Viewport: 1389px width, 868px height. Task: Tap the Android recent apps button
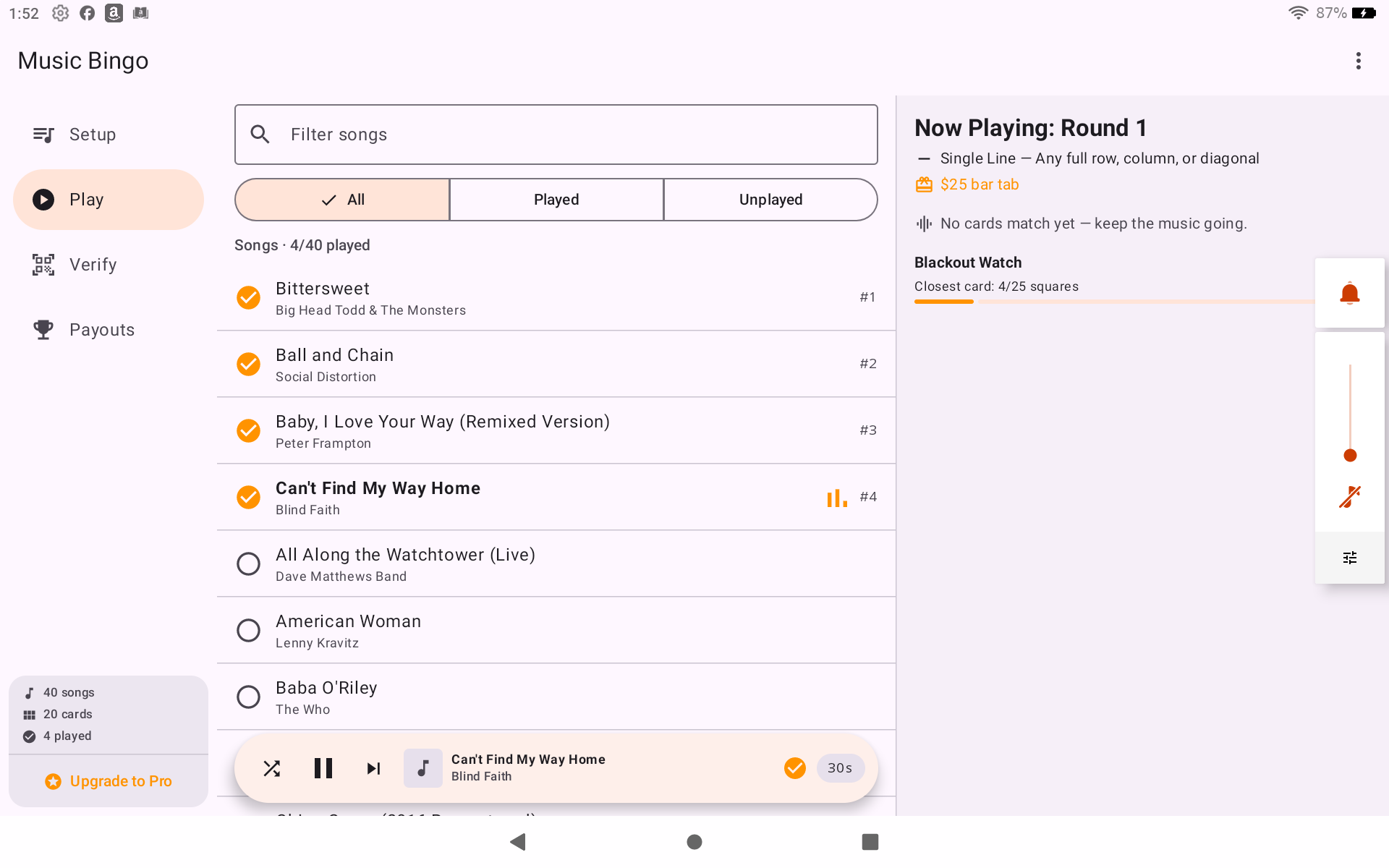(870, 842)
